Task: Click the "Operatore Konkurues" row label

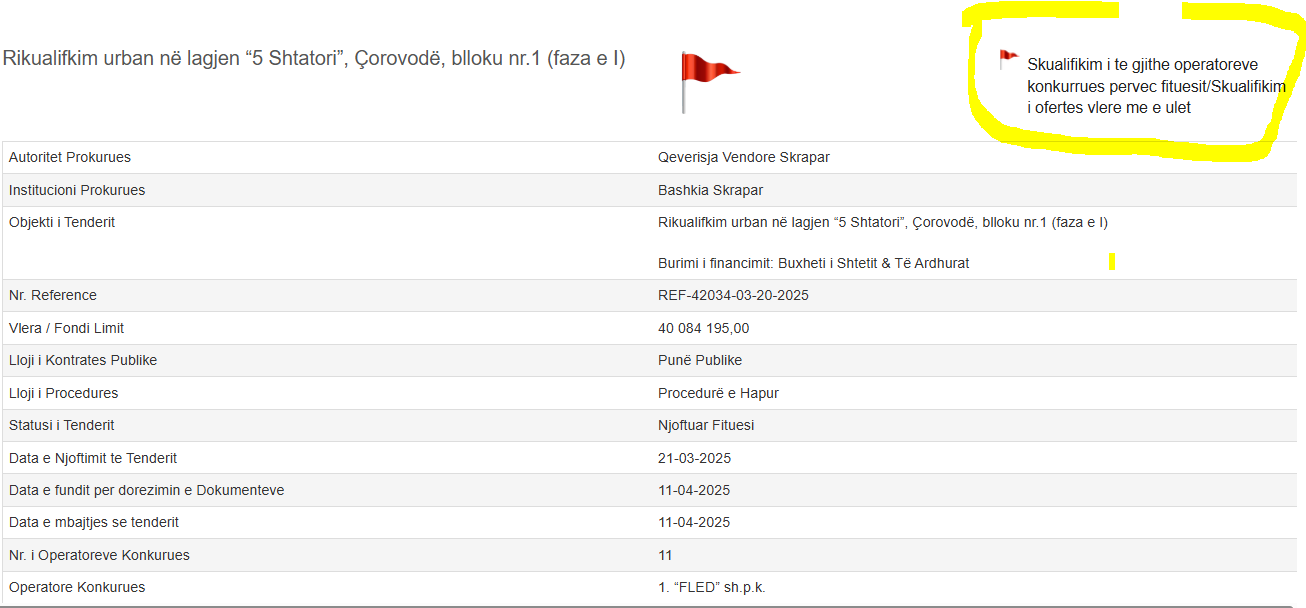Action: coord(77,587)
